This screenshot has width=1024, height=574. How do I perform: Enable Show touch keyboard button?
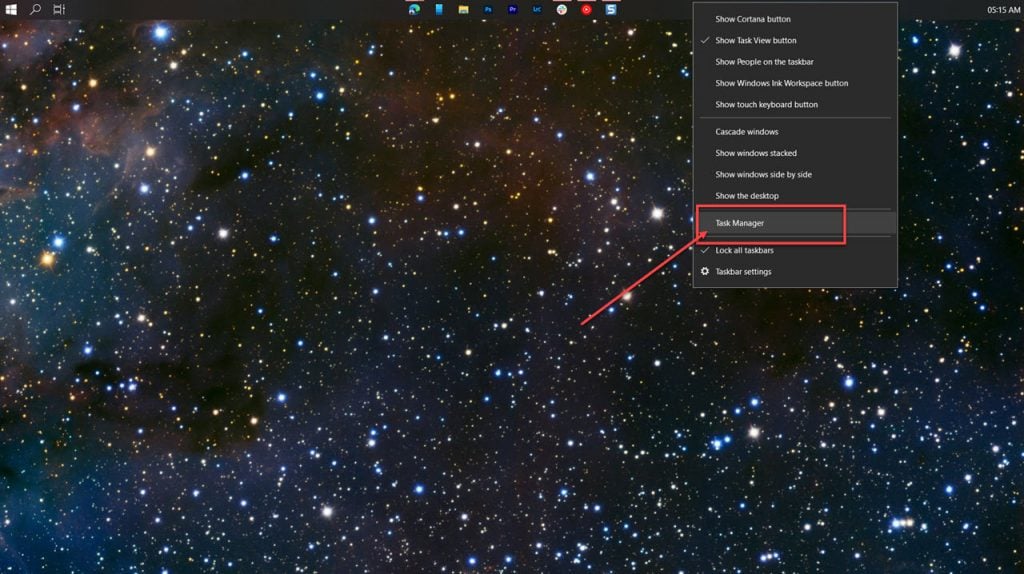pyautogui.click(x=795, y=104)
